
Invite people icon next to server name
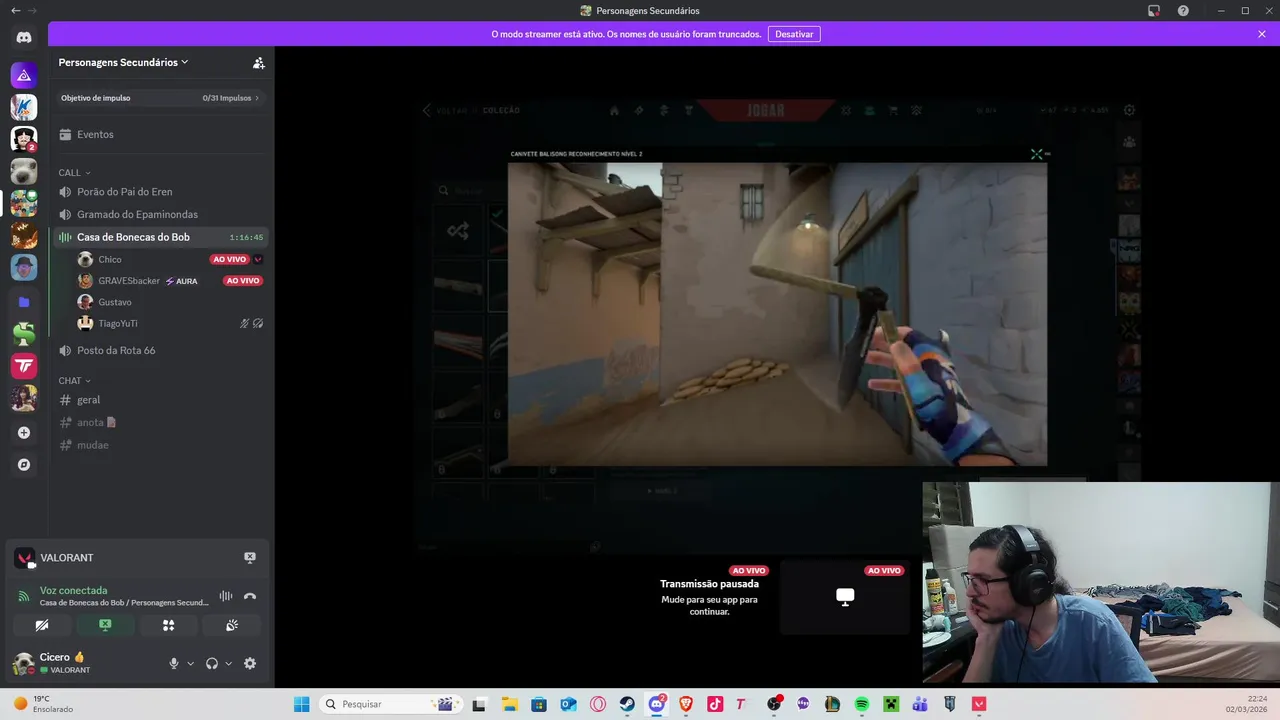(x=258, y=62)
